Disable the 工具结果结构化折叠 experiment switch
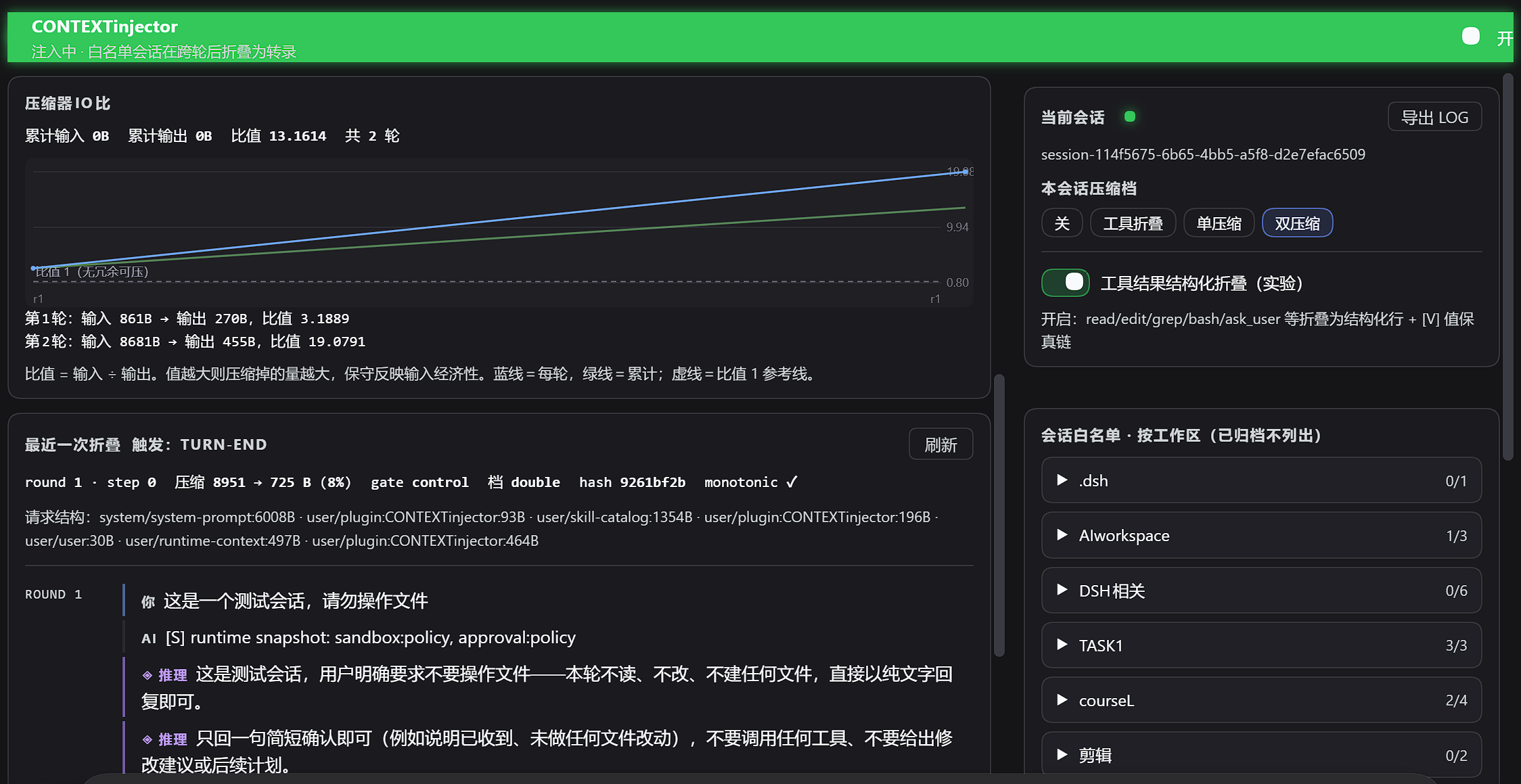 1066,283
